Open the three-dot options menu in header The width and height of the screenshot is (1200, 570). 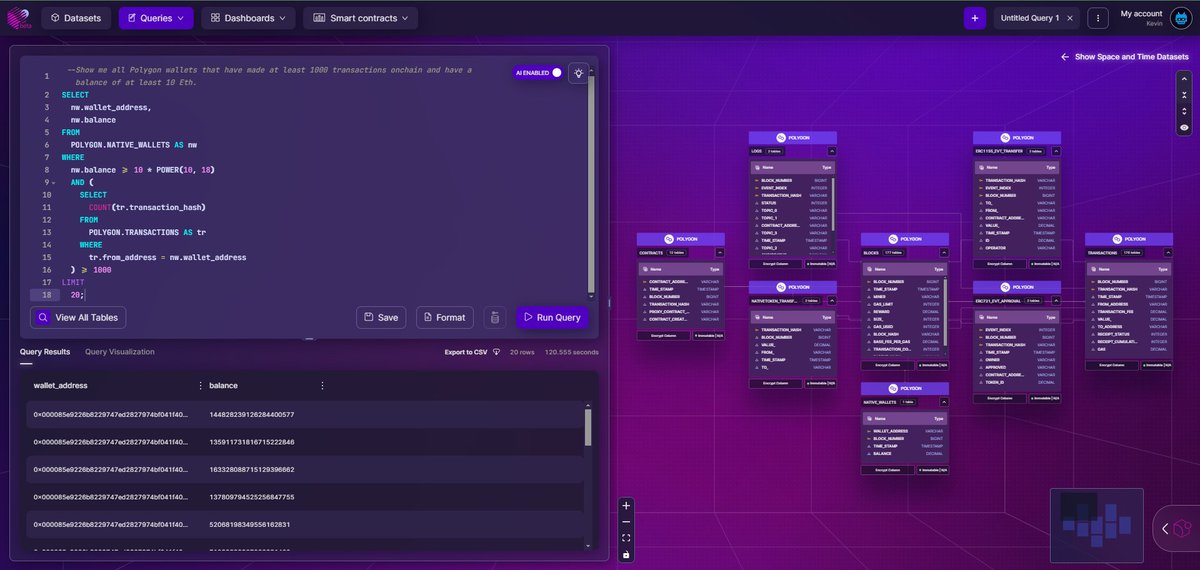point(1098,18)
